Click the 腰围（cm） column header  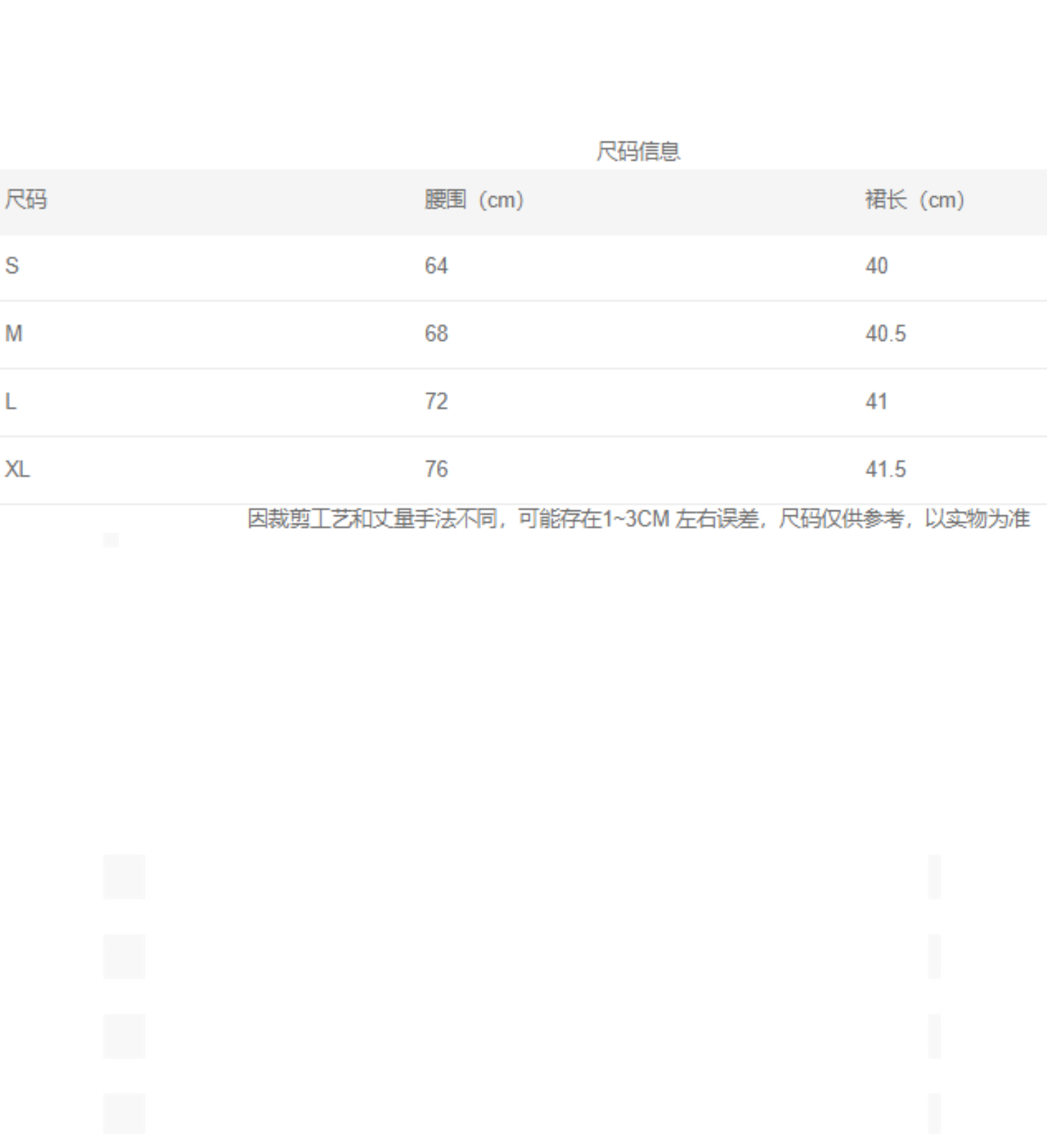[x=474, y=200]
